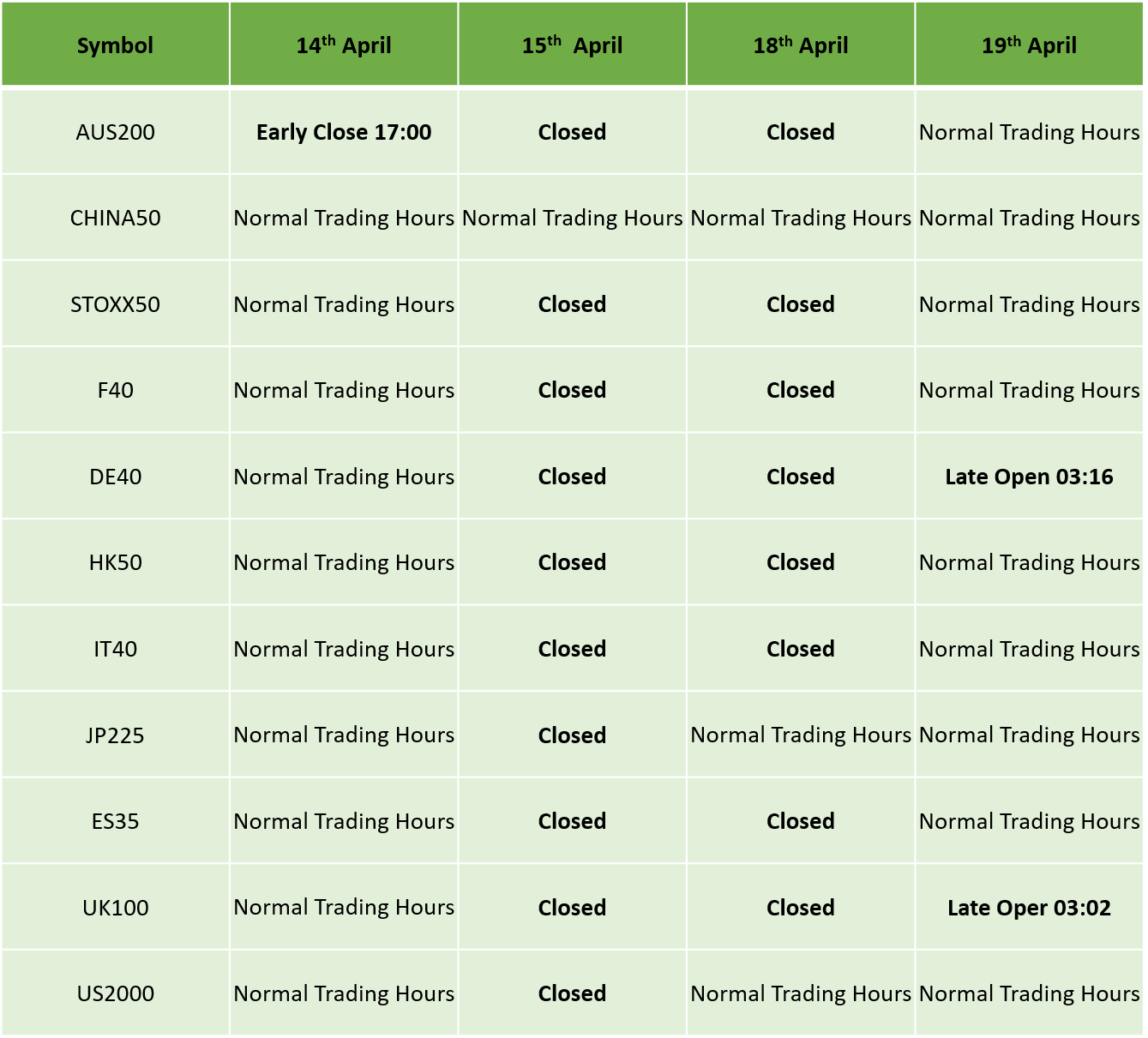Select the IT40 symbol cell
The width and height of the screenshot is (1148, 1038).
coord(115,649)
